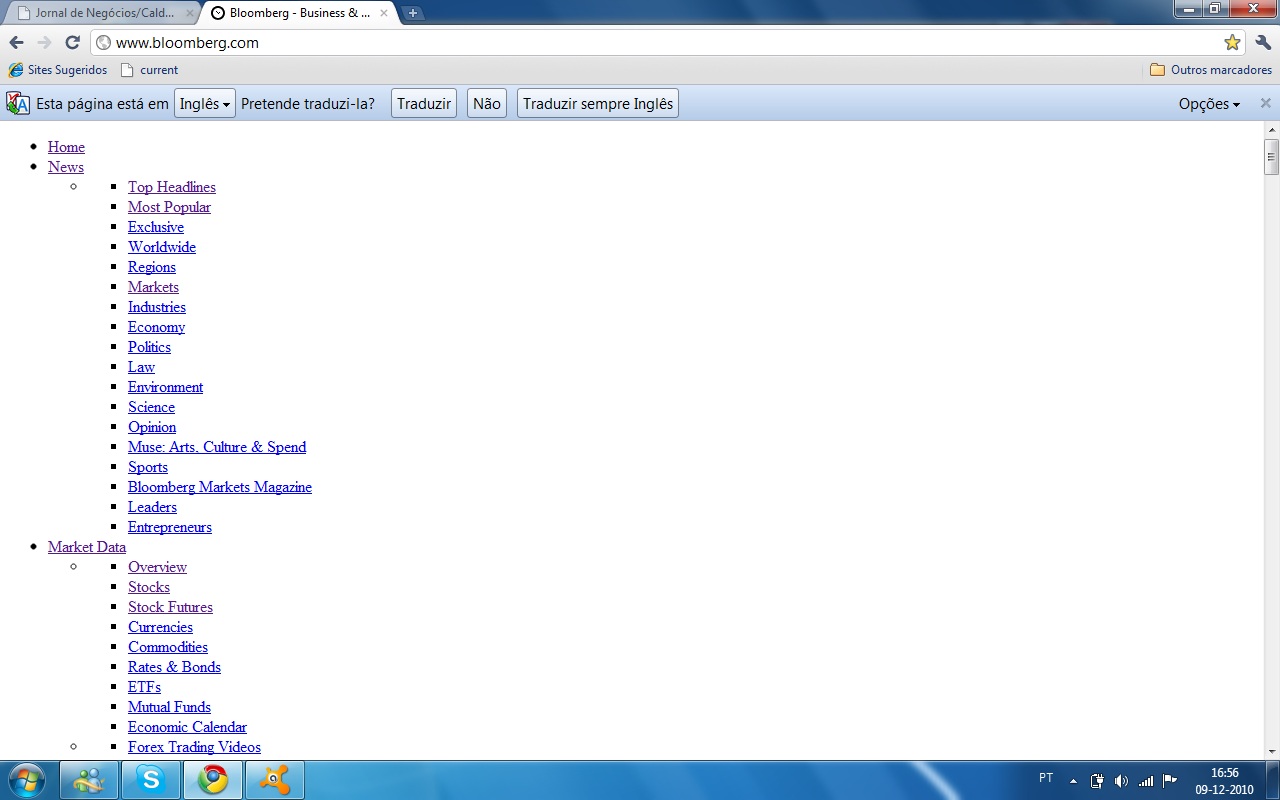Go to the Stocks link

click(149, 587)
